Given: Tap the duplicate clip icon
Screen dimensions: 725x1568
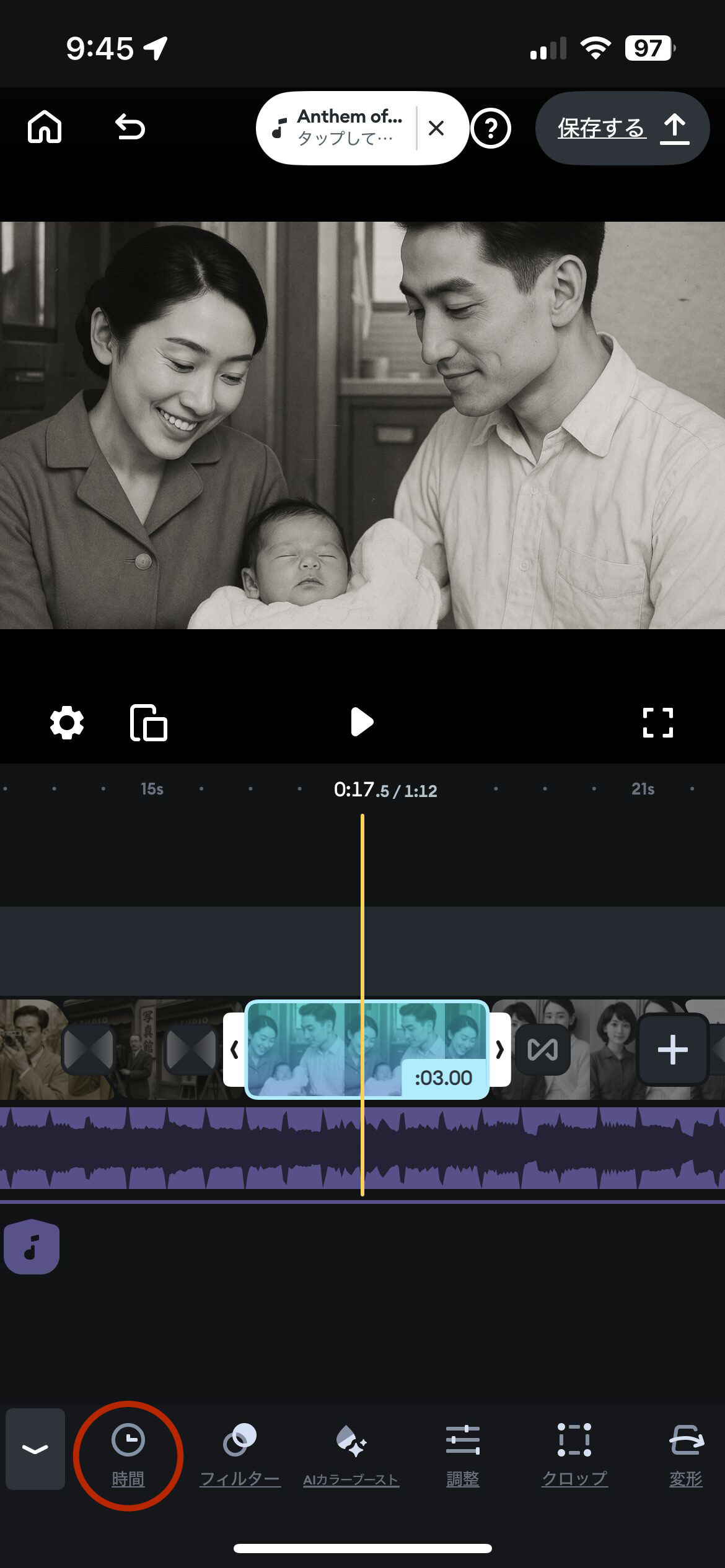Looking at the screenshot, I should [149, 723].
